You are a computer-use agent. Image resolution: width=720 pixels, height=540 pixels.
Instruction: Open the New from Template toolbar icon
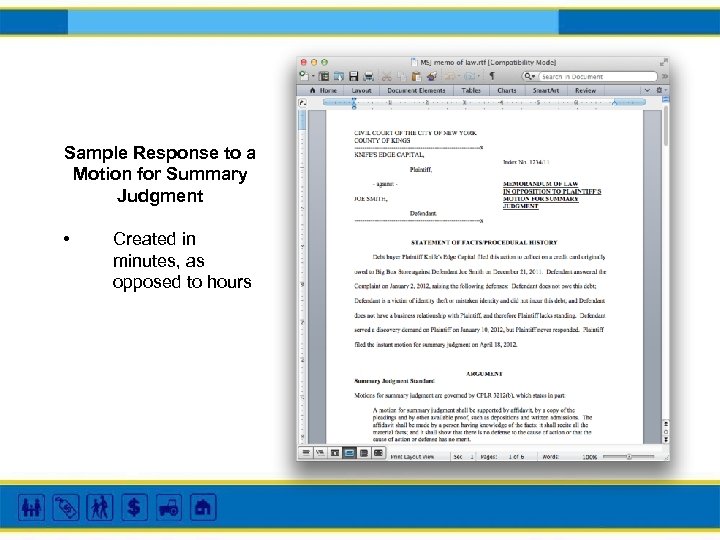coord(324,76)
